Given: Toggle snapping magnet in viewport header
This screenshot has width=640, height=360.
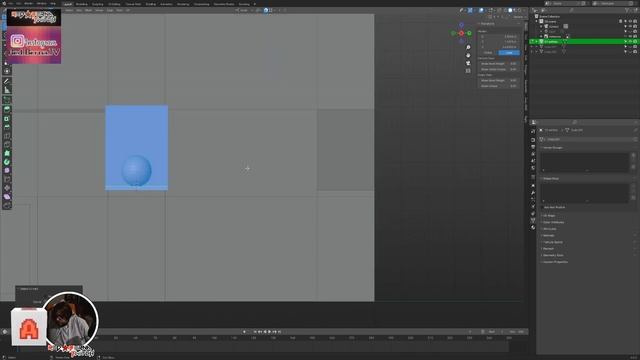Looking at the screenshot, I should pyautogui.click(x=266, y=10).
